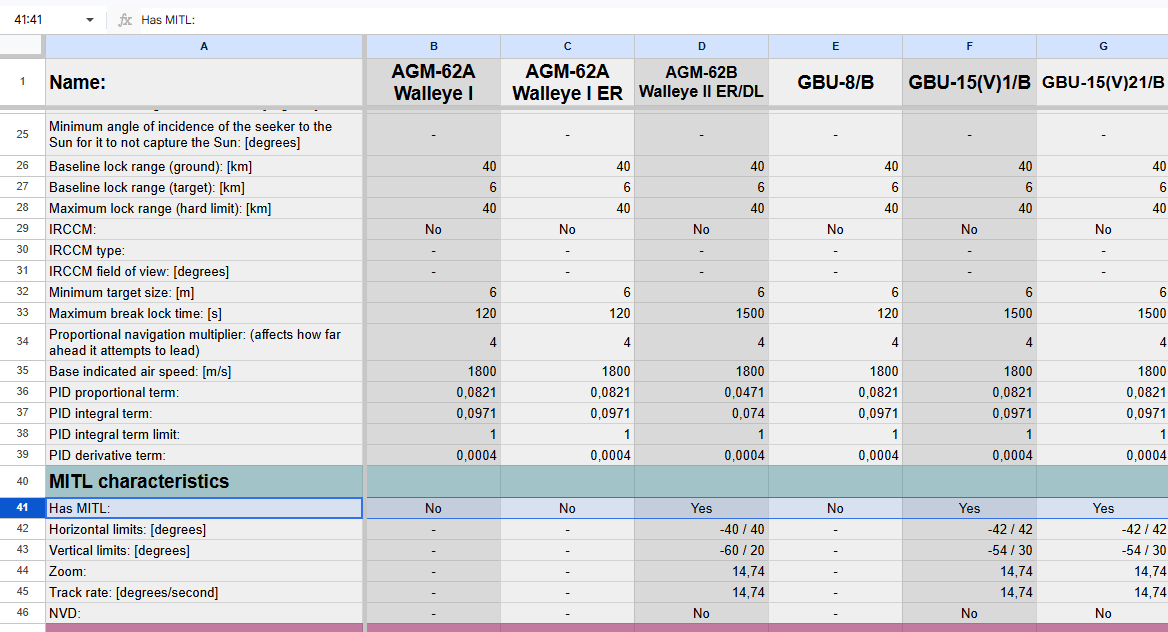
Task: Click the 'MITL characteristics' section cell
Action: [x=204, y=481]
